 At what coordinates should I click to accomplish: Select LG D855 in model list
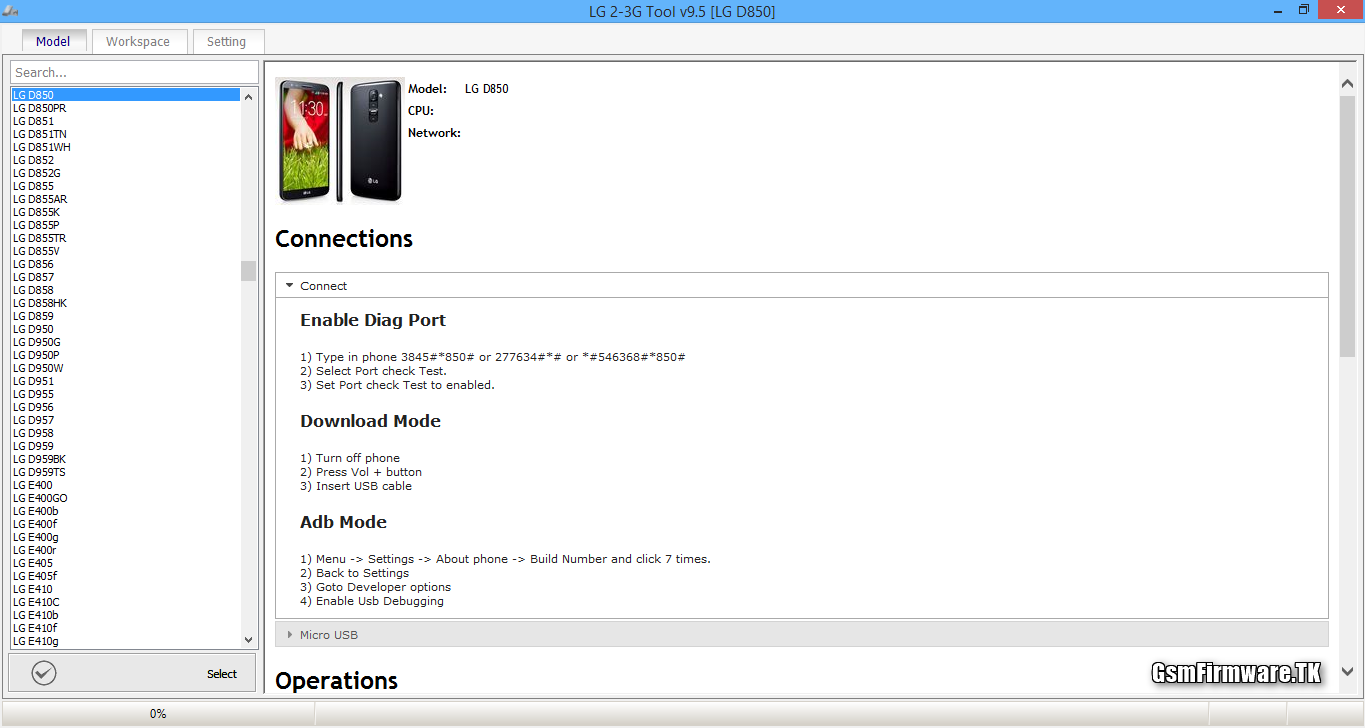point(125,186)
